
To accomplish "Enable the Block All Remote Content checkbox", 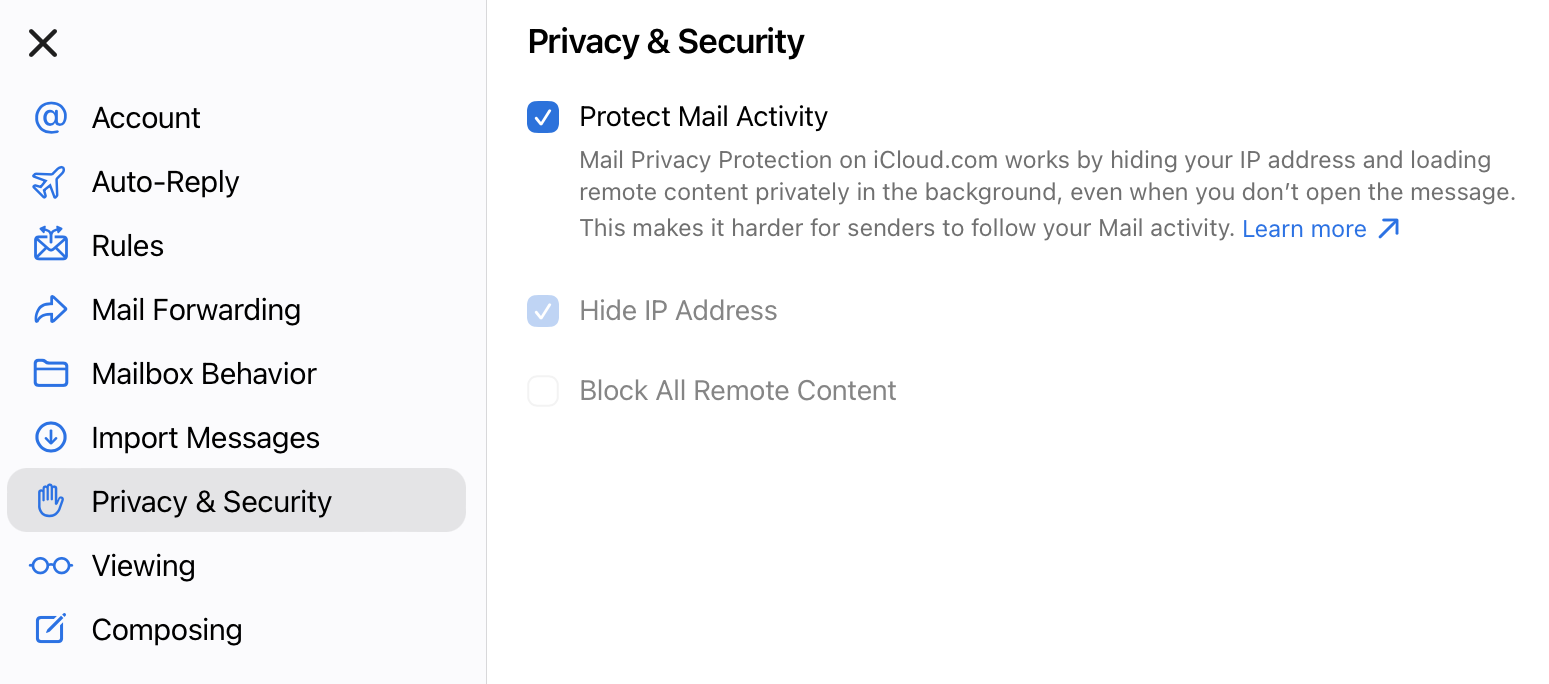I will pos(543,391).
